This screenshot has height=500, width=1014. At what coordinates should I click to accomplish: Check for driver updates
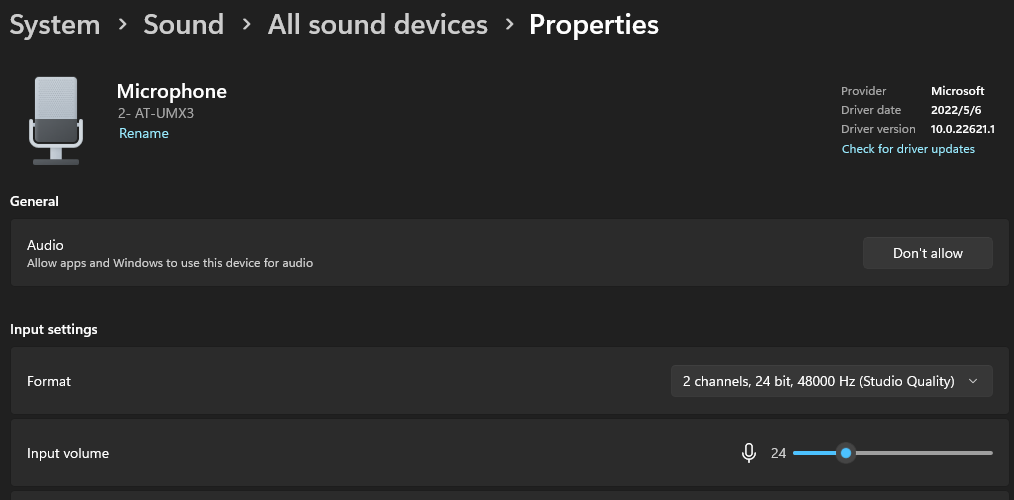[x=908, y=149]
